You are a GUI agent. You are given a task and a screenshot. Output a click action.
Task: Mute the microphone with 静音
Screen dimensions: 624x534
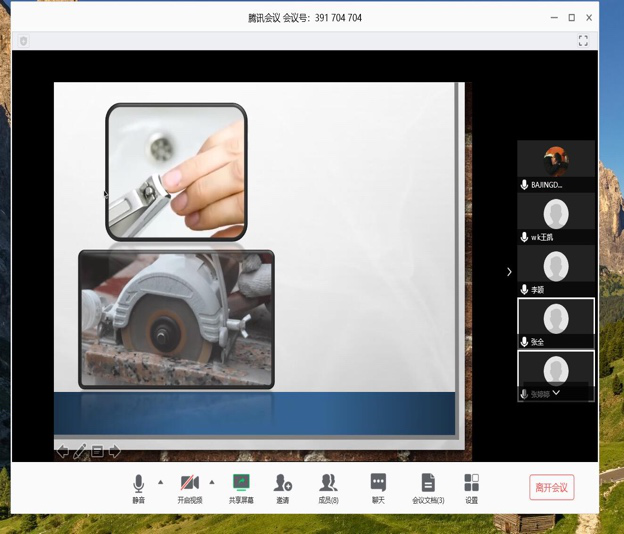coord(138,486)
